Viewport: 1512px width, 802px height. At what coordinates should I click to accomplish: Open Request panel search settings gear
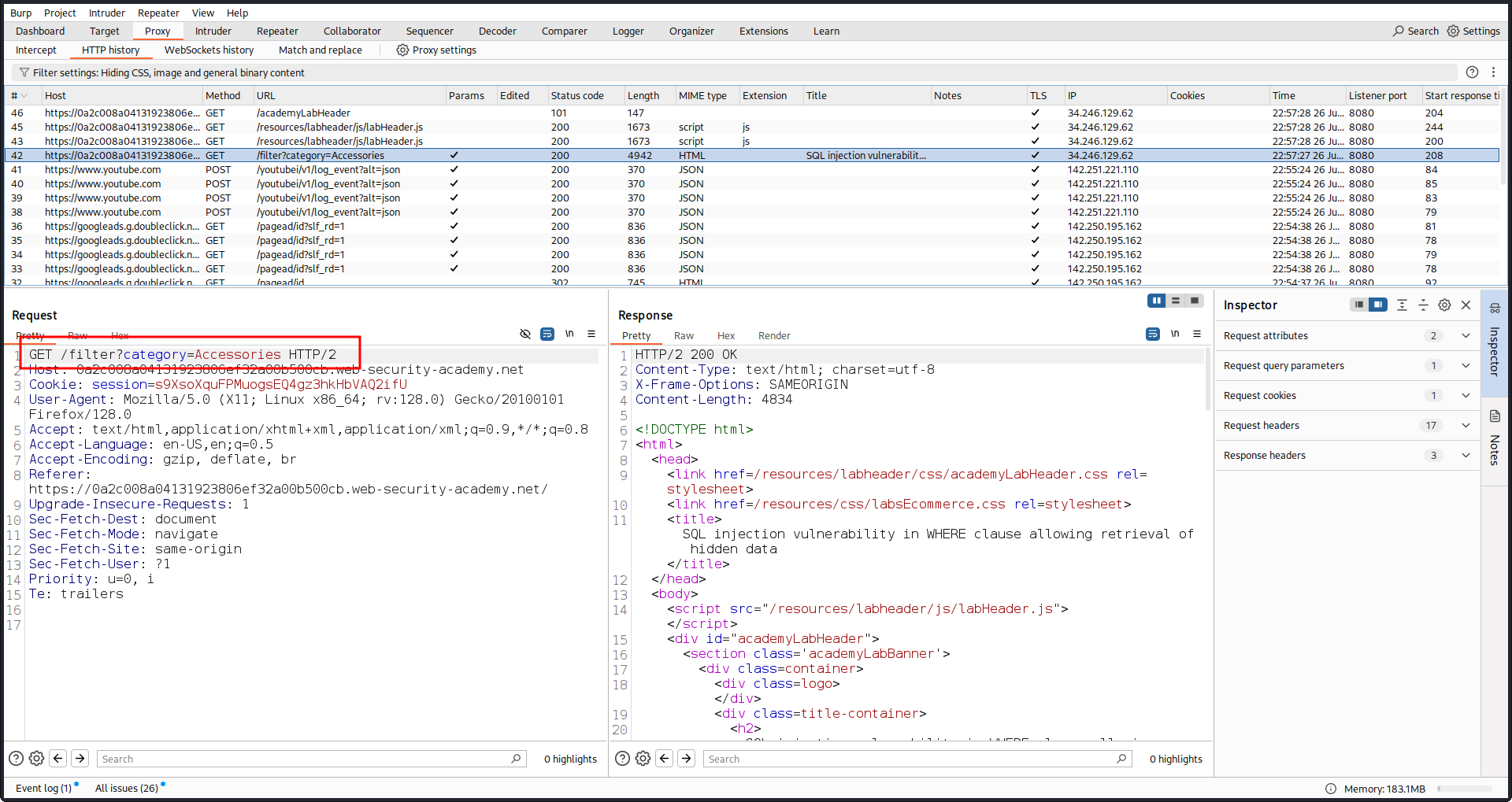coord(36,759)
